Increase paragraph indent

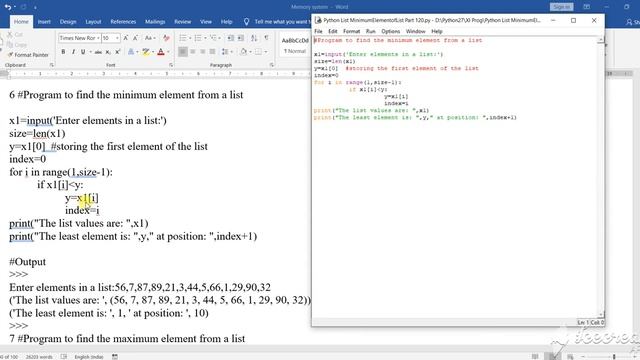241,38
